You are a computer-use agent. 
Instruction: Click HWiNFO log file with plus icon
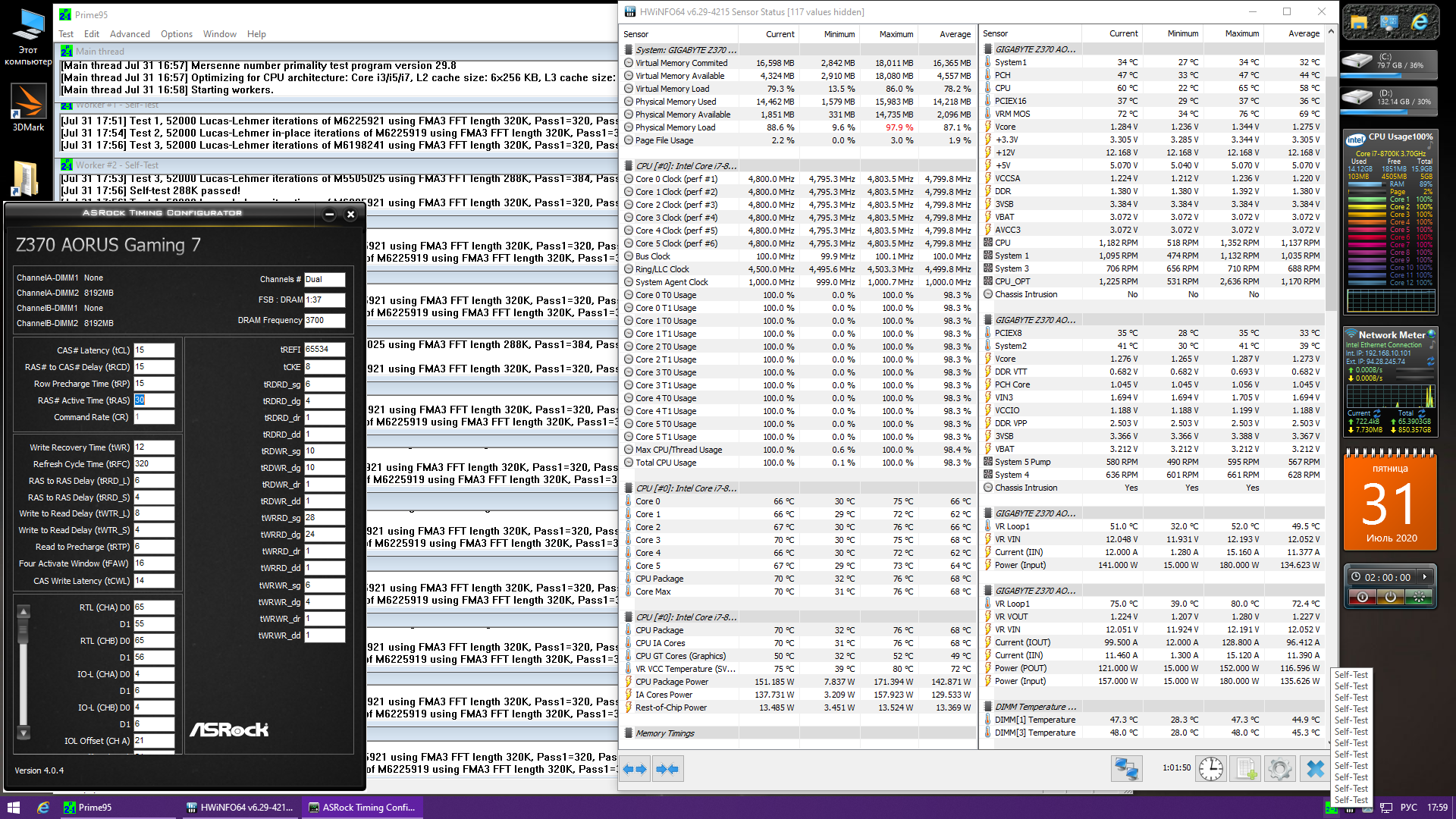(1245, 768)
